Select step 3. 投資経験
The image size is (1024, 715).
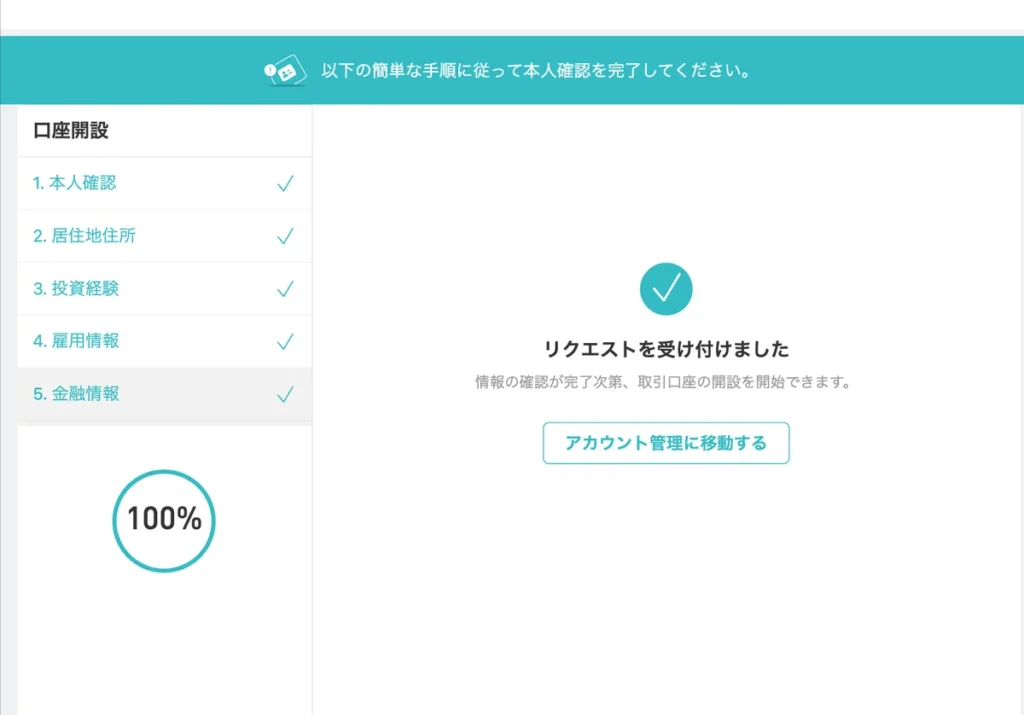coord(76,289)
